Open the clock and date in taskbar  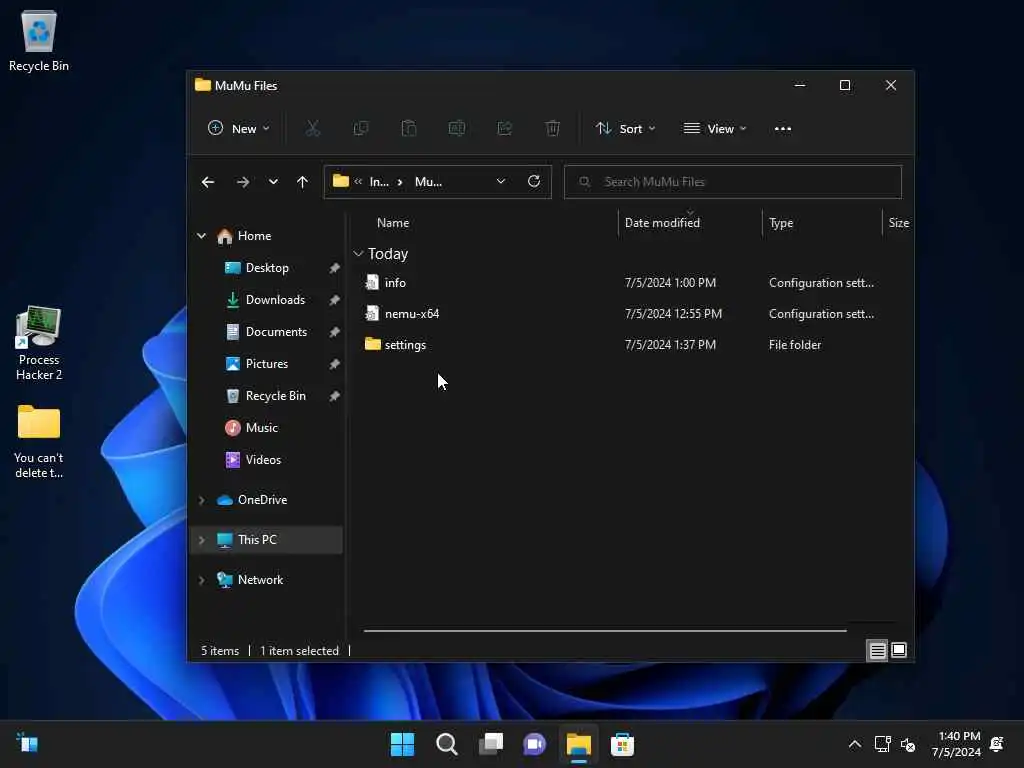(x=956, y=744)
